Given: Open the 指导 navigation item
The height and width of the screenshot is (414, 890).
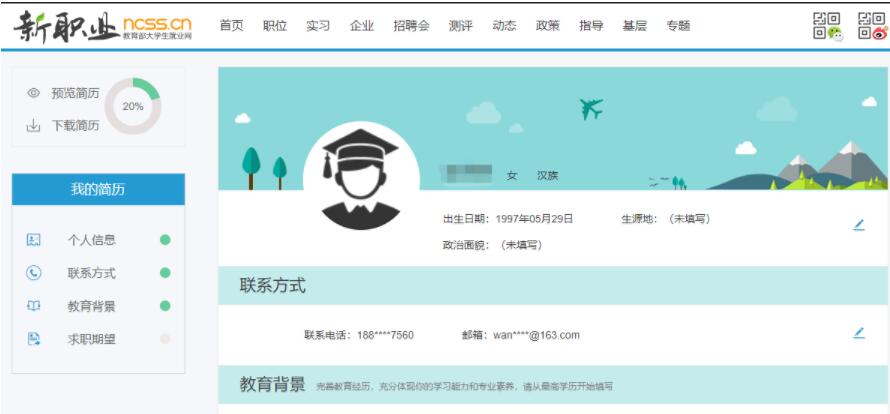Looking at the screenshot, I should tap(591, 26).
